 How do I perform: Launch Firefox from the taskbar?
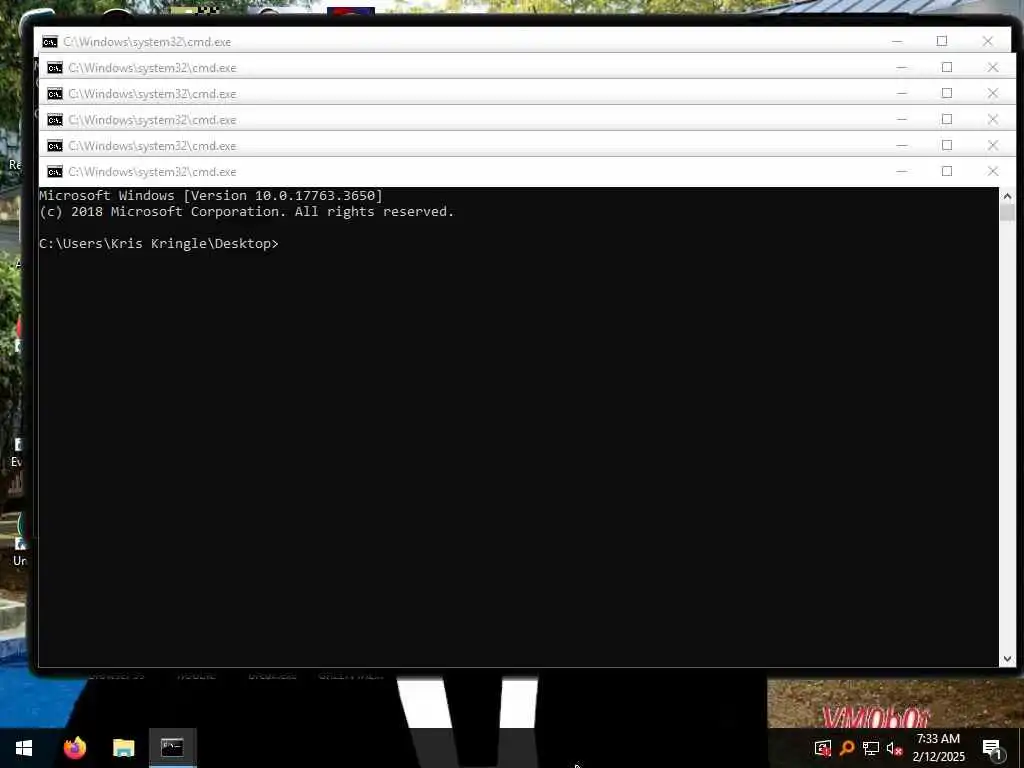pos(75,748)
